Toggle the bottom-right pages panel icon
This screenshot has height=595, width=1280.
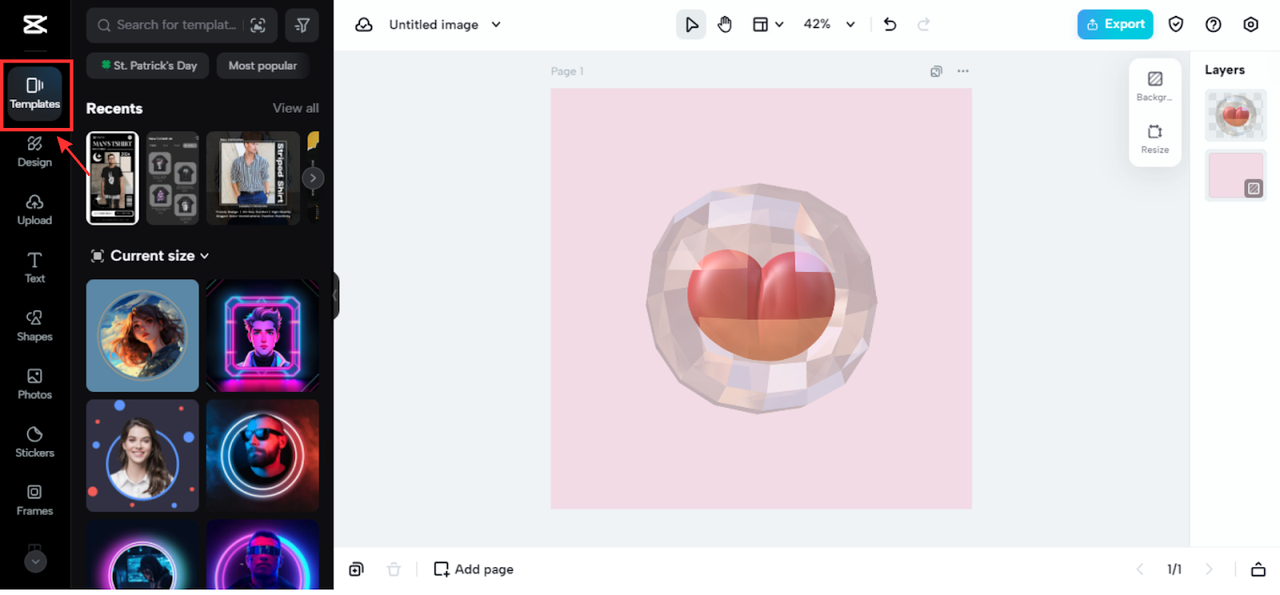pyautogui.click(x=1258, y=569)
